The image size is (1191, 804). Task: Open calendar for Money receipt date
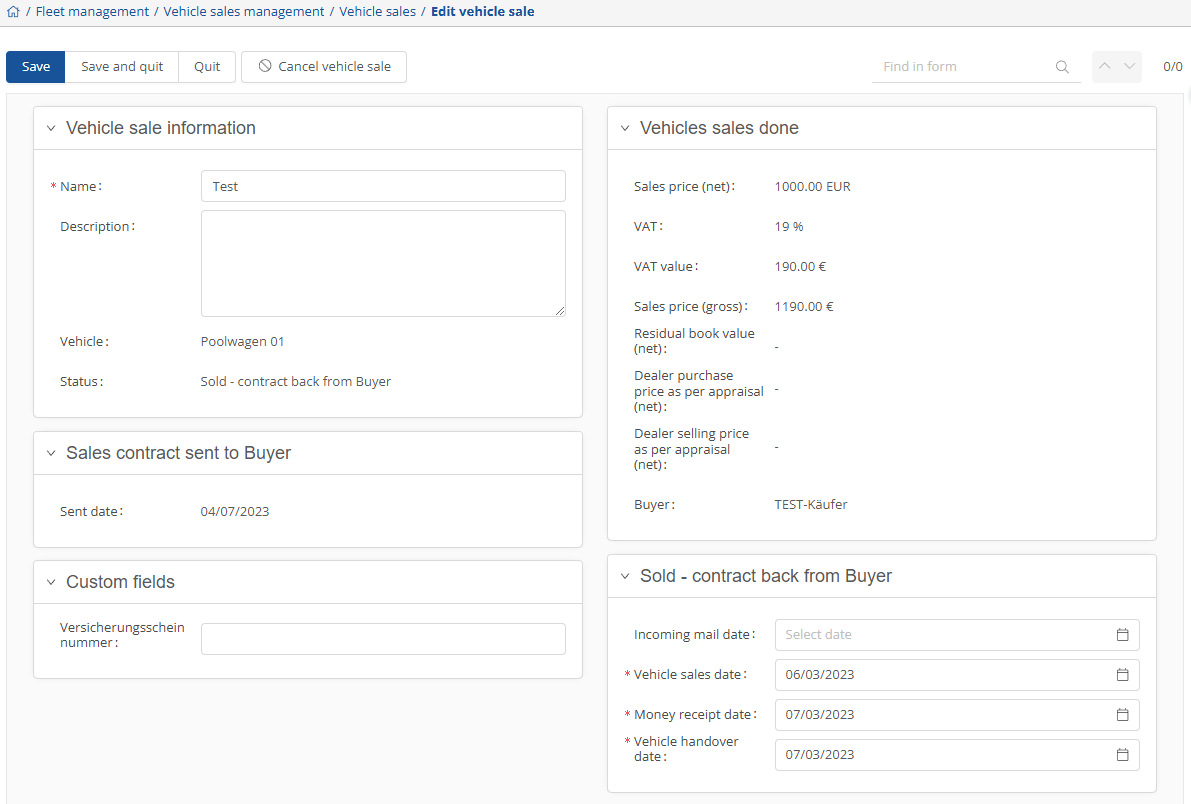(1122, 715)
